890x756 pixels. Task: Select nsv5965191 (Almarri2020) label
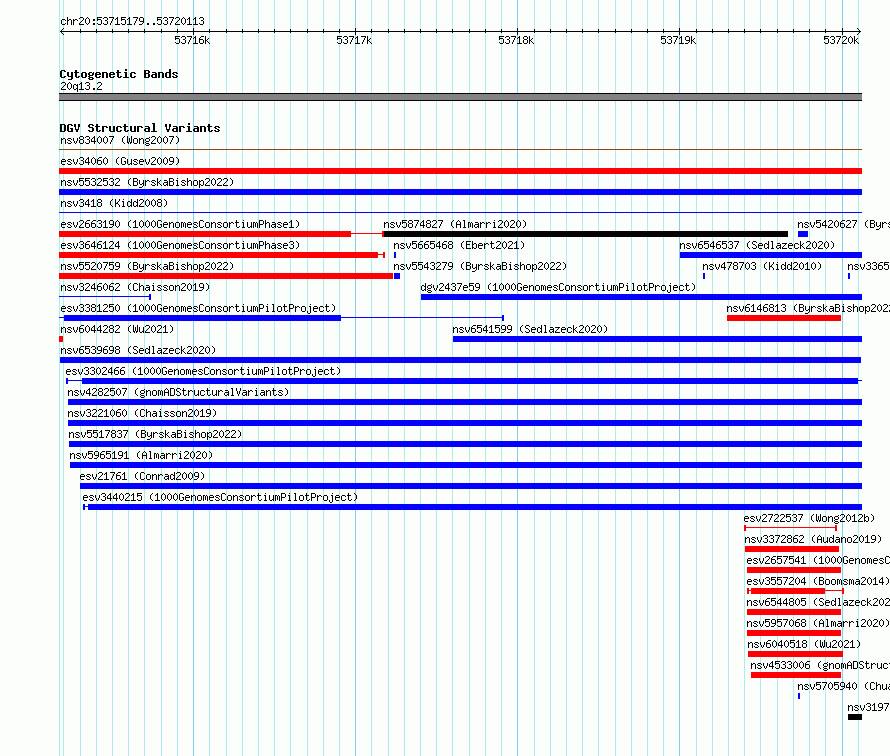tap(141, 455)
